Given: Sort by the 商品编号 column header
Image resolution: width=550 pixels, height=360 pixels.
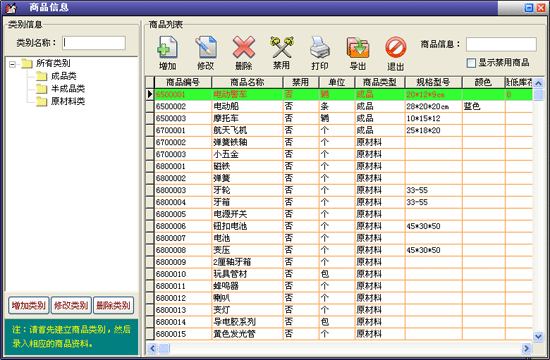Looking at the screenshot, I should tap(183, 82).
